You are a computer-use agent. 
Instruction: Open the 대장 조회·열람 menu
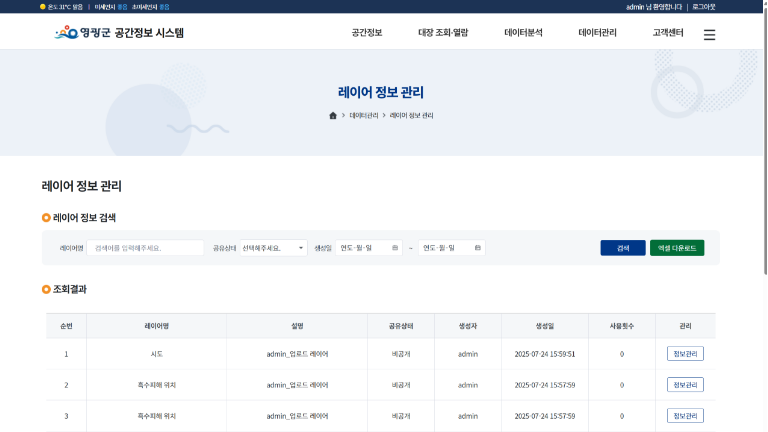443,33
